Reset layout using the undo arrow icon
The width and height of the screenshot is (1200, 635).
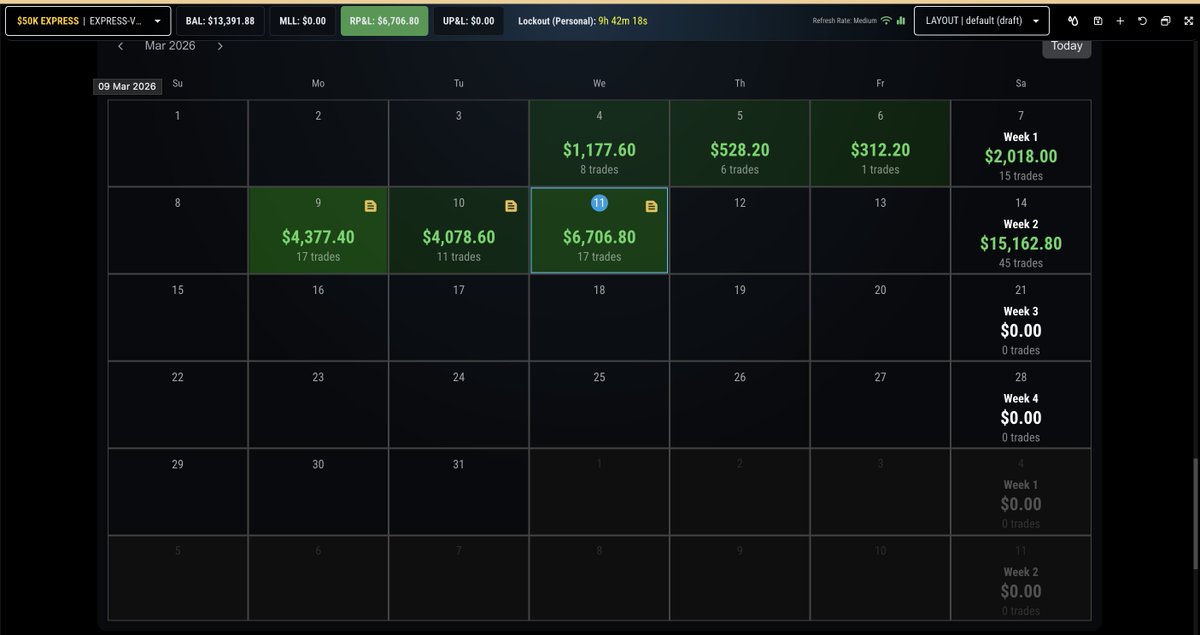coord(1142,21)
